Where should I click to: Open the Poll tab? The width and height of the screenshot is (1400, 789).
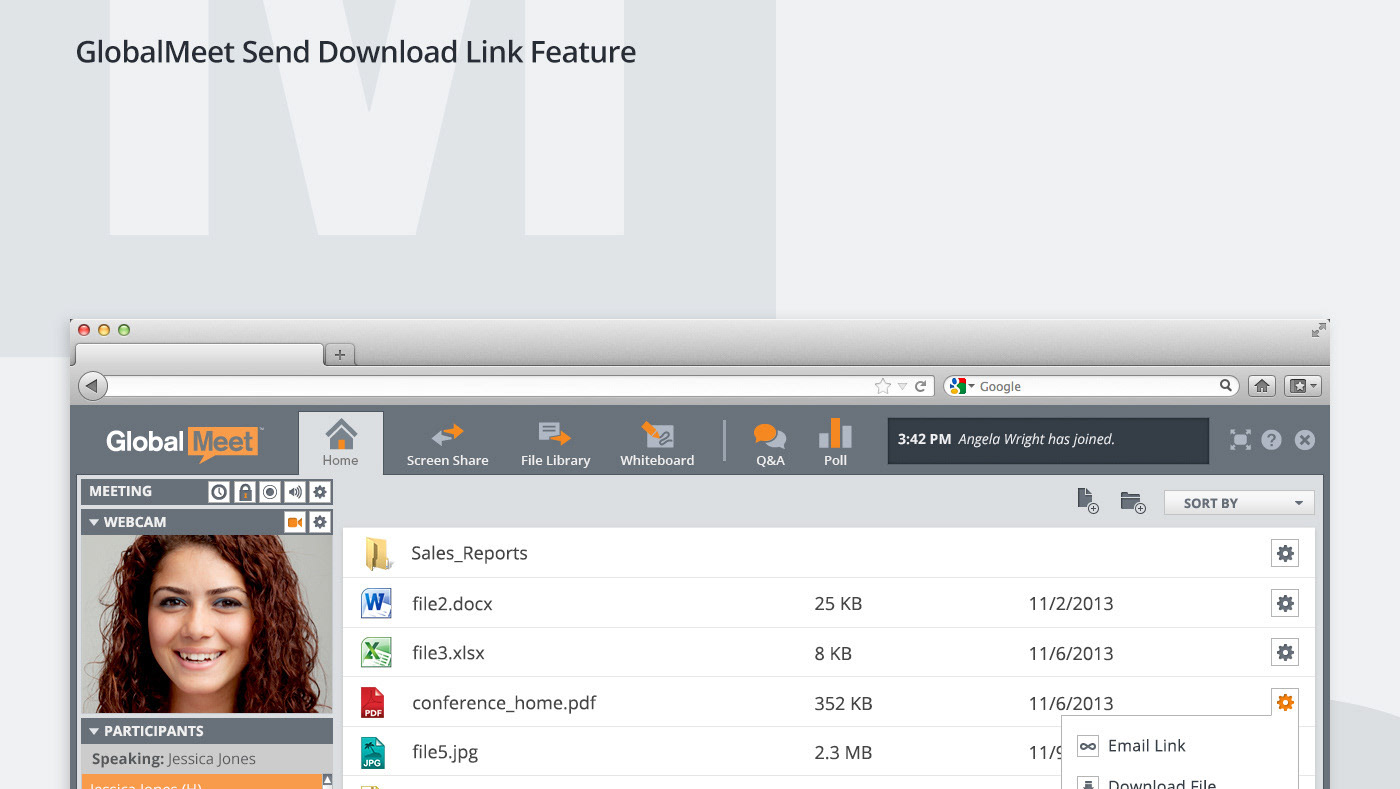coord(835,444)
